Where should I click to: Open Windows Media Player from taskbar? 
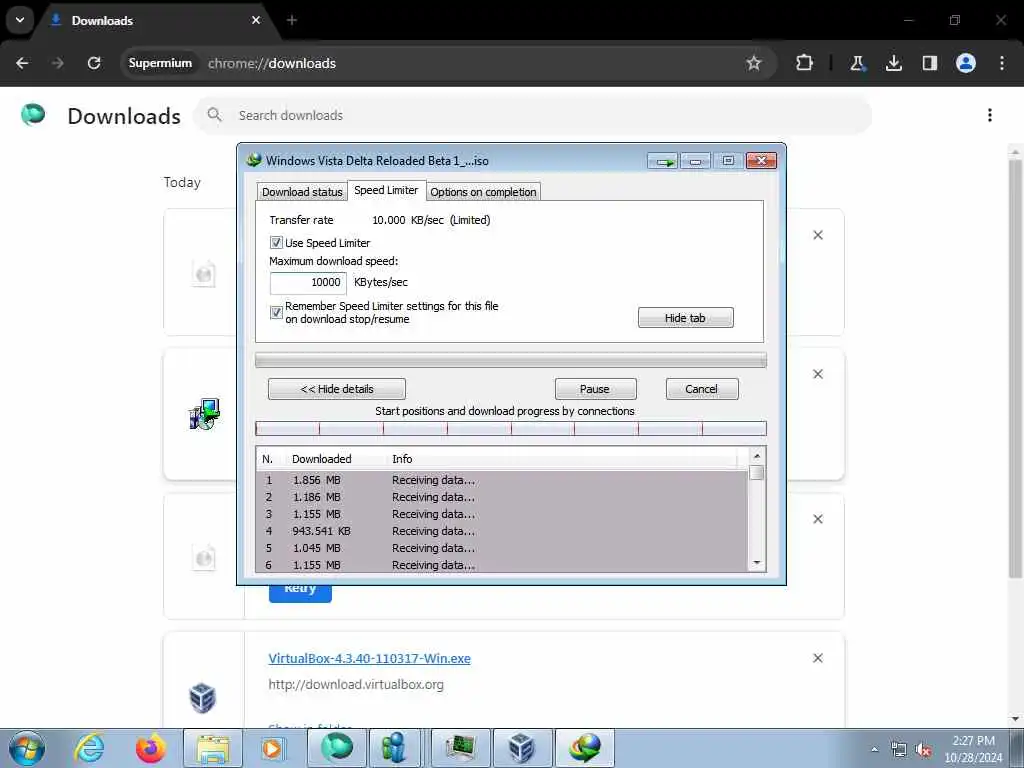(272, 748)
